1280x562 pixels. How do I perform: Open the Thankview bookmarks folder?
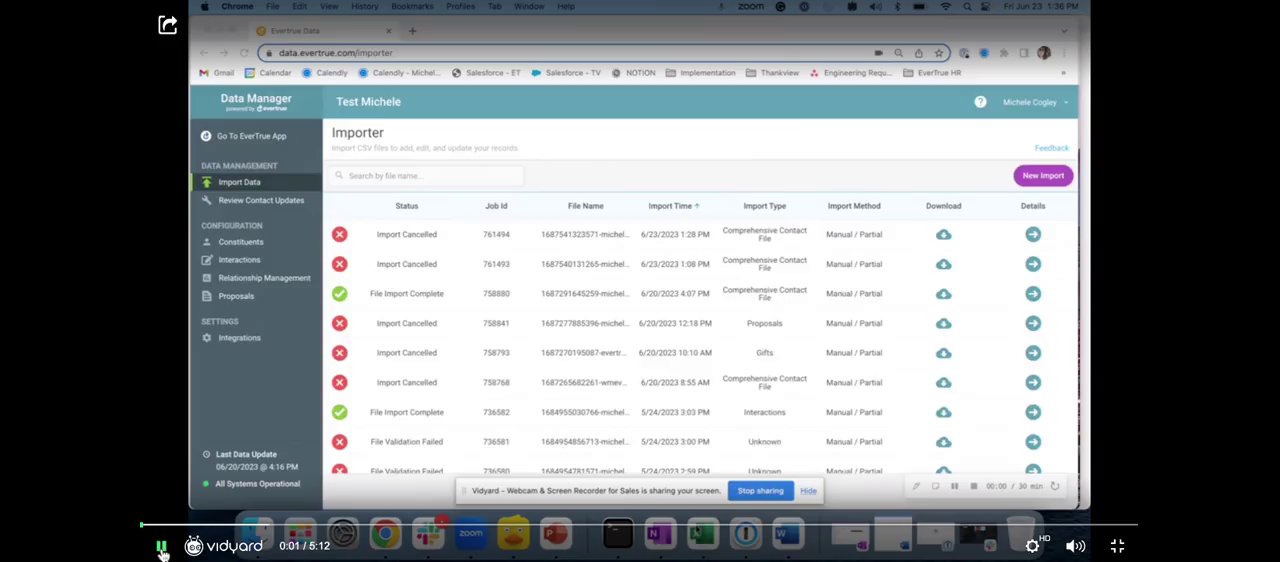tap(772, 73)
